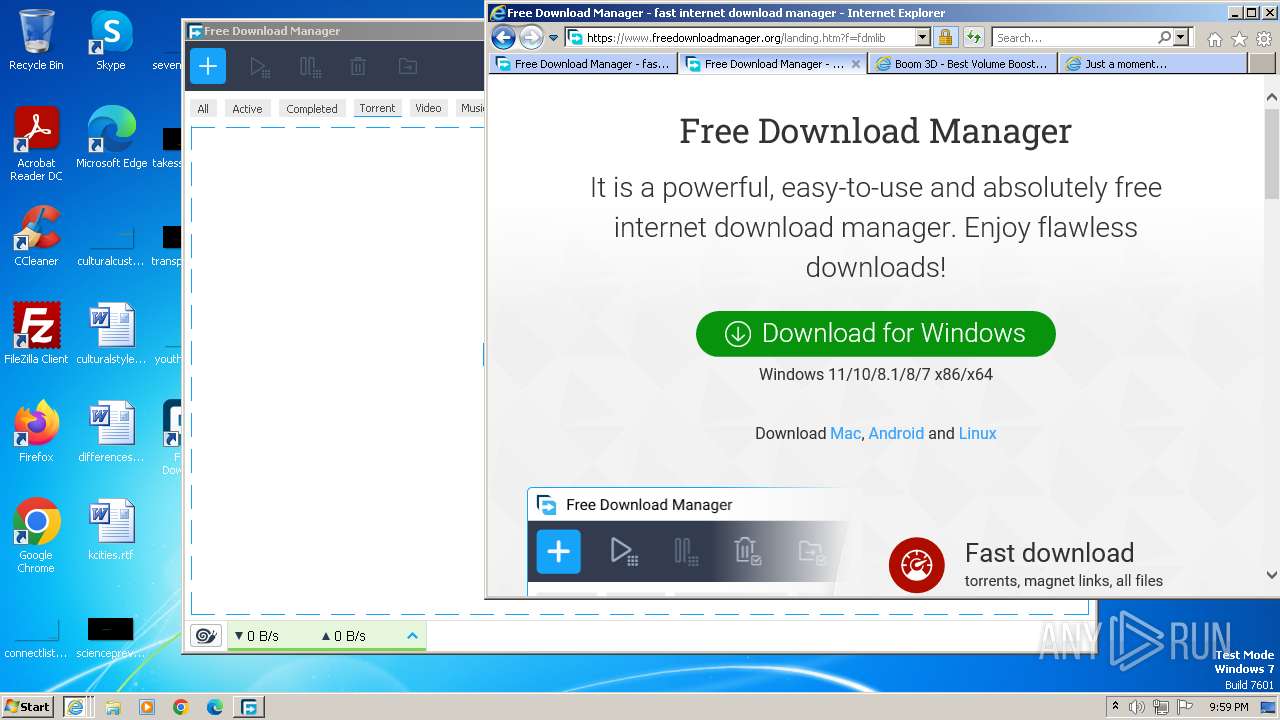The image size is (1280, 720).
Task: Click the Internet Explorer Forward button
Action: pyautogui.click(x=531, y=38)
